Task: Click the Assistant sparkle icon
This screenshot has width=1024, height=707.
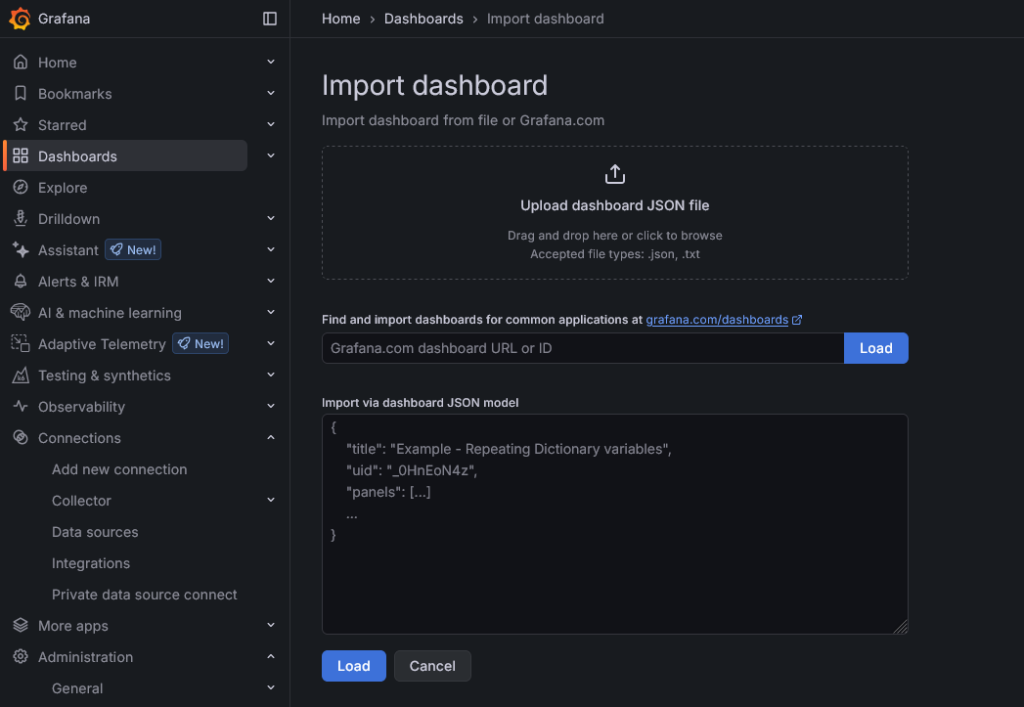Action: (x=20, y=250)
